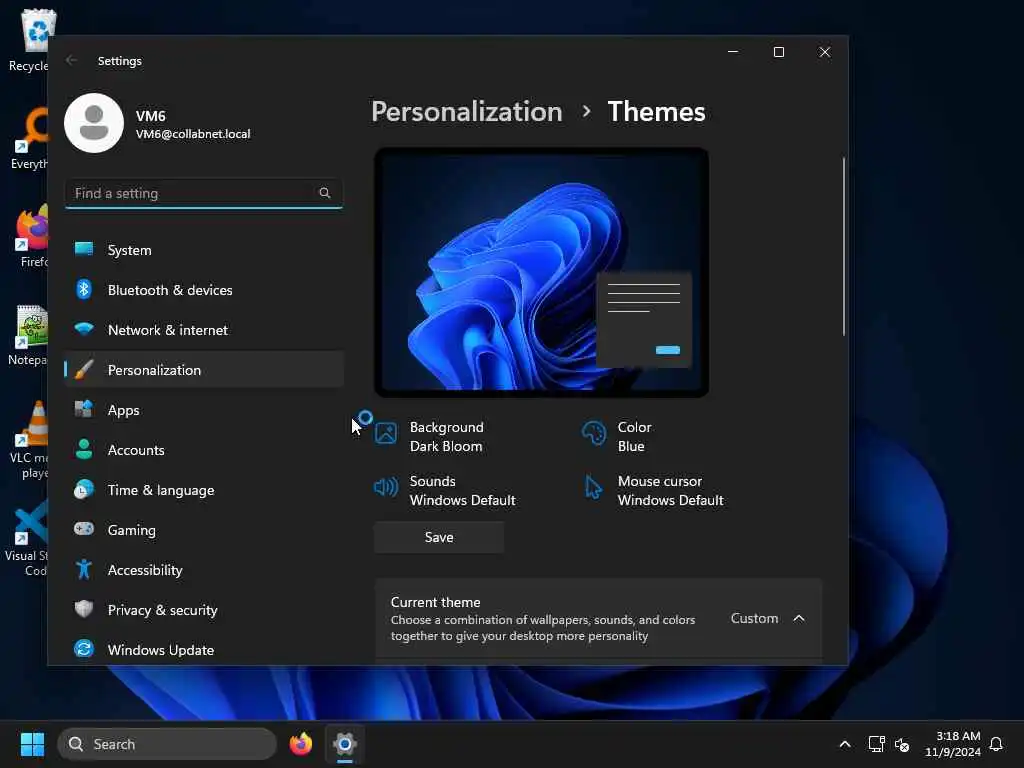This screenshot has width=1024, height=768.
Task: Open the System settings category
Action: (204, 250)
